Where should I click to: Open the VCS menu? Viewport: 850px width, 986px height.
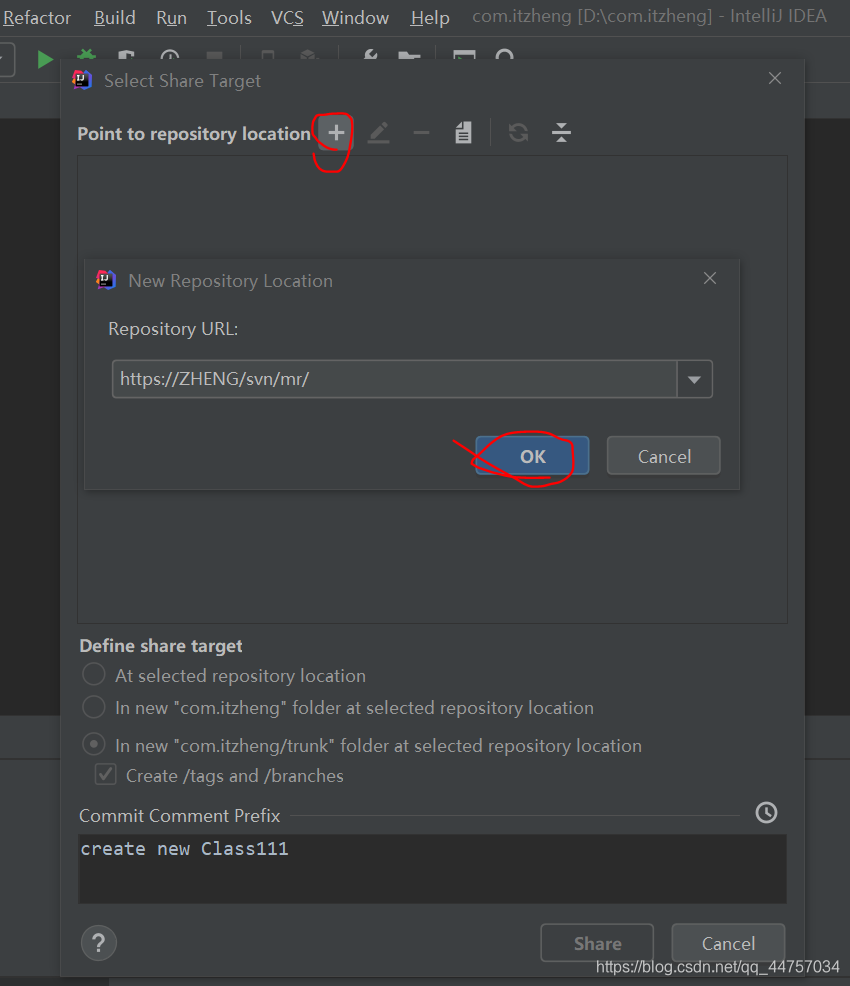287,18
